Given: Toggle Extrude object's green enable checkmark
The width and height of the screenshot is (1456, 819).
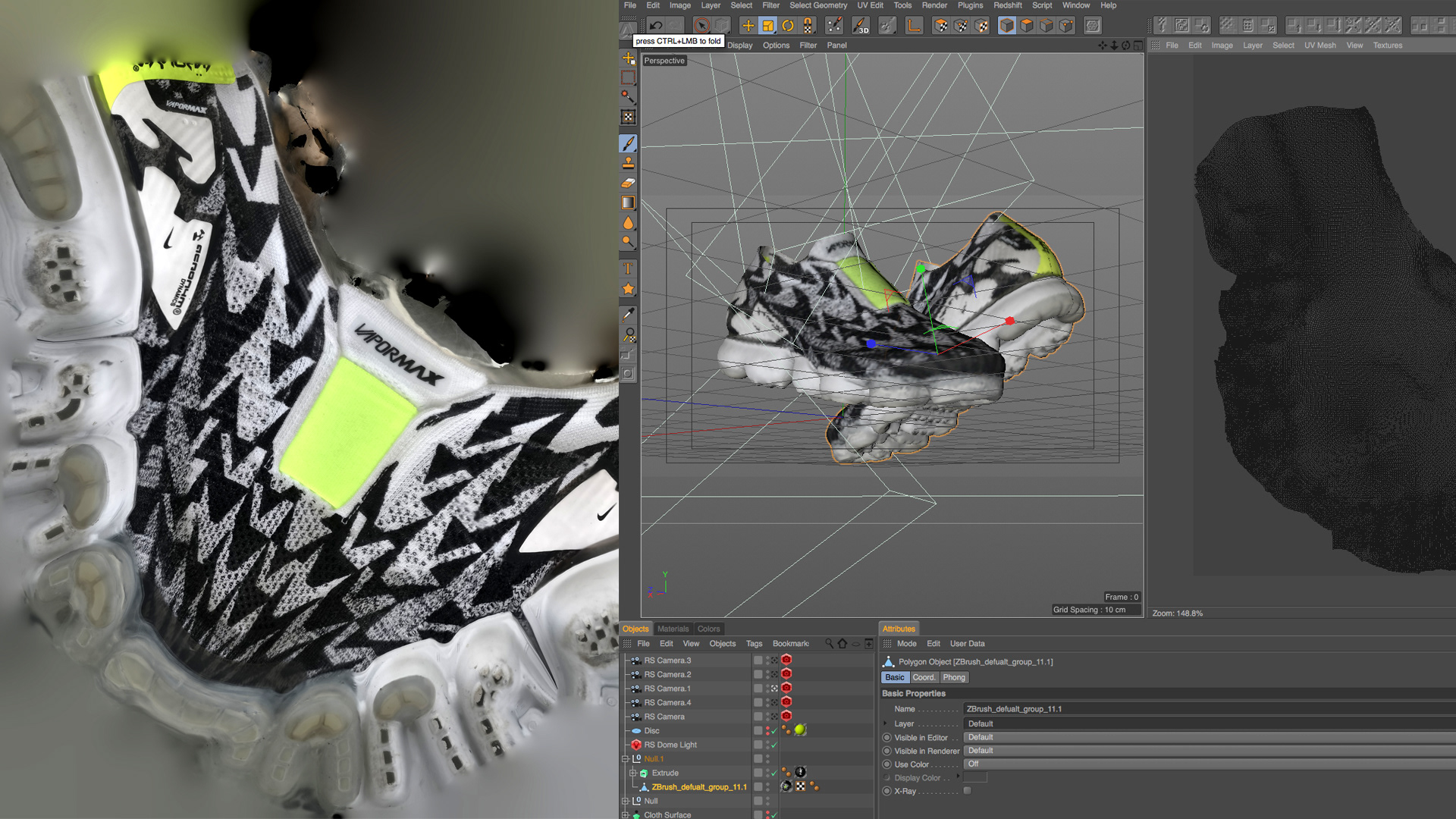Looking at the screenshot, I should pos(774,773).
